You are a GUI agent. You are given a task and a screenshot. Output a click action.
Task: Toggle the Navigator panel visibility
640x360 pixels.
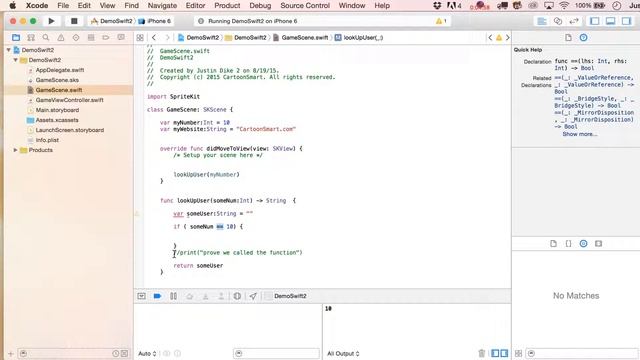(595, 21)
